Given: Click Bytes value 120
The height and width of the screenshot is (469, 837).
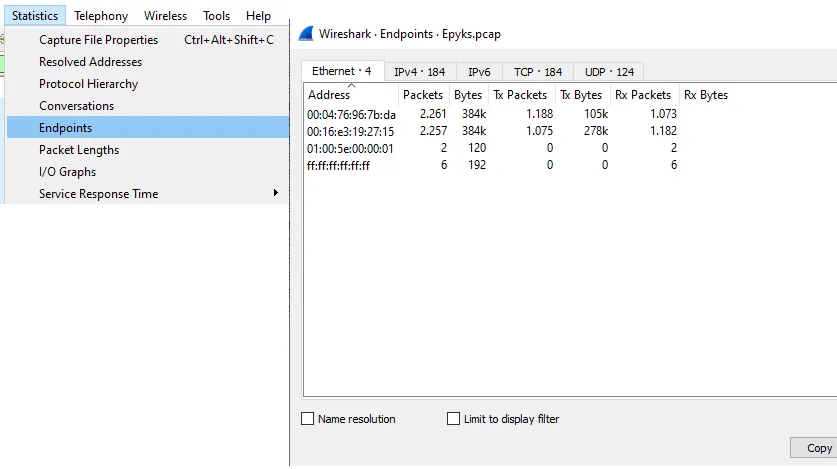Looking at the screenshot, I should click(x=477, y=148).
